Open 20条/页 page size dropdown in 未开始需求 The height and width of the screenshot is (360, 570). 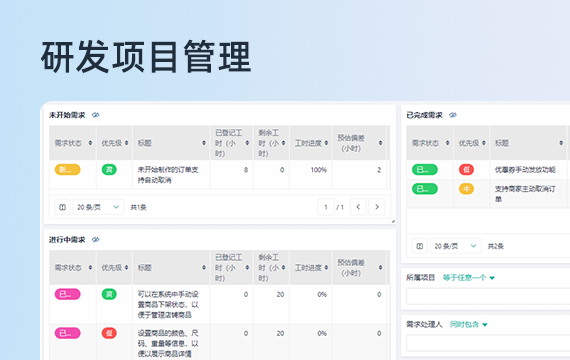pos(99,207)
